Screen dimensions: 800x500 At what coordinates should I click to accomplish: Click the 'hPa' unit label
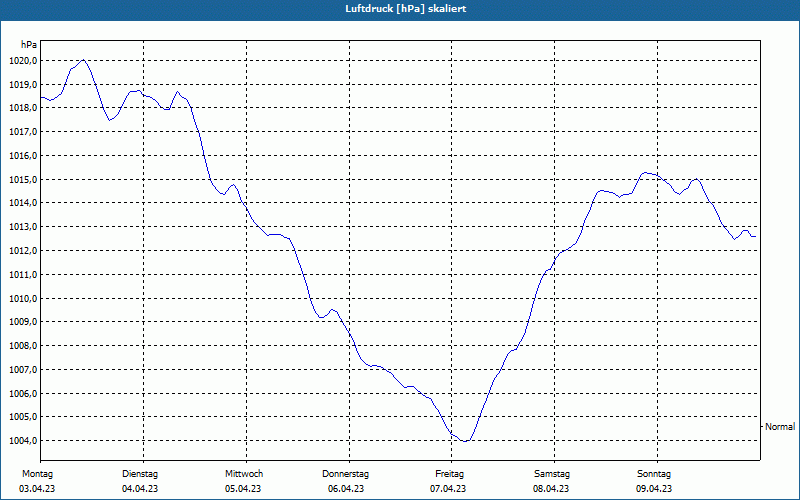(29, 45)
